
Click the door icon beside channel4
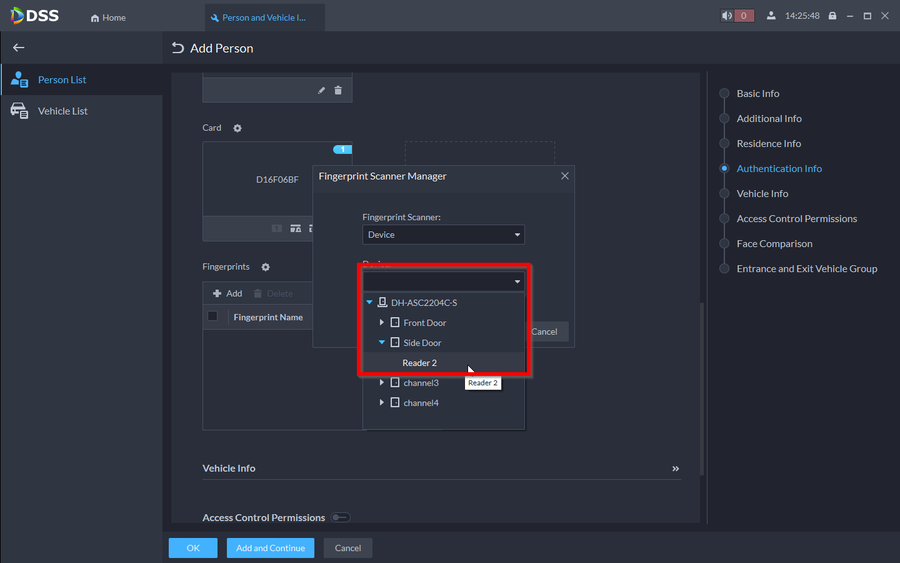395,402
